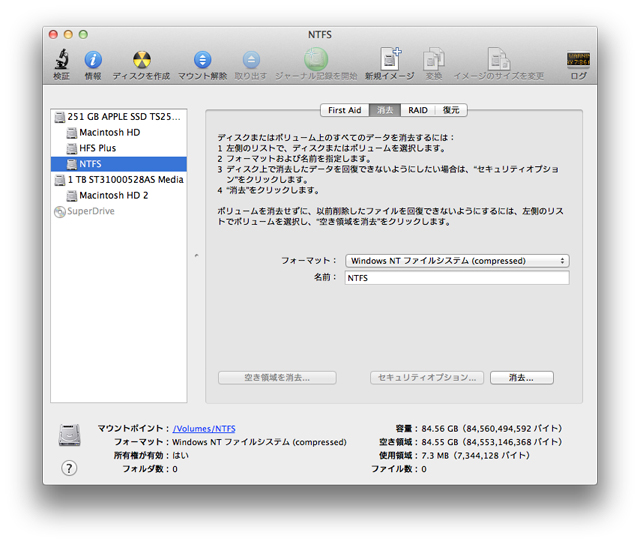Screen dimensions: 640x544
Task: Click the drive icon beside mount point info
Action: click(x=69, y=435)
